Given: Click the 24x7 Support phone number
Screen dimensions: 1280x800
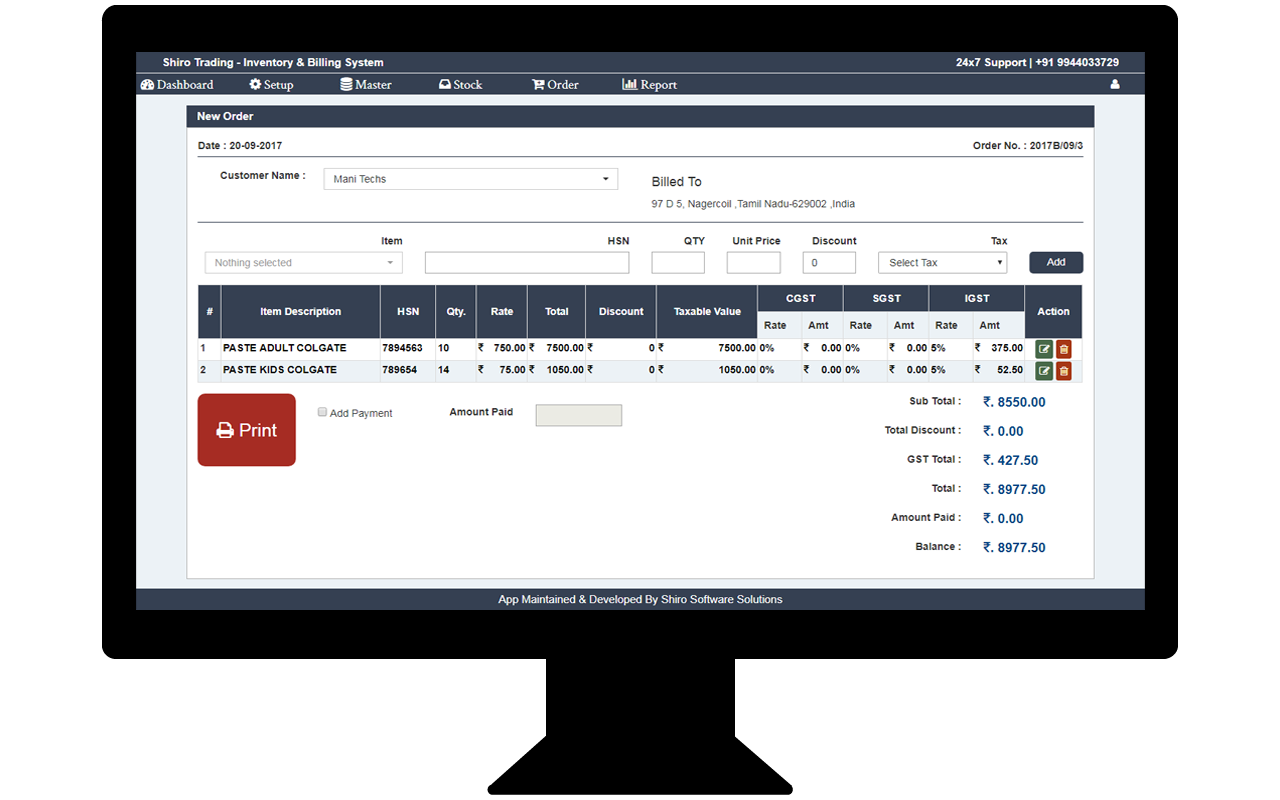Looking at the screenshot, I should coord(1076,62).
